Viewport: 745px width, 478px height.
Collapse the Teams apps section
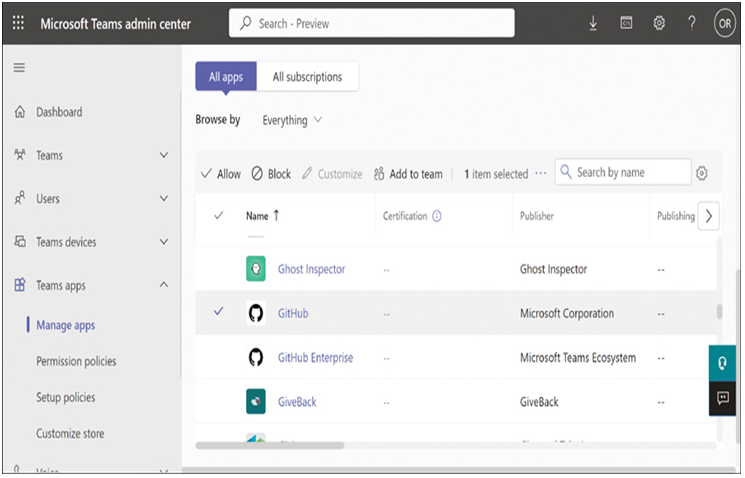click(x=164, y=285)
